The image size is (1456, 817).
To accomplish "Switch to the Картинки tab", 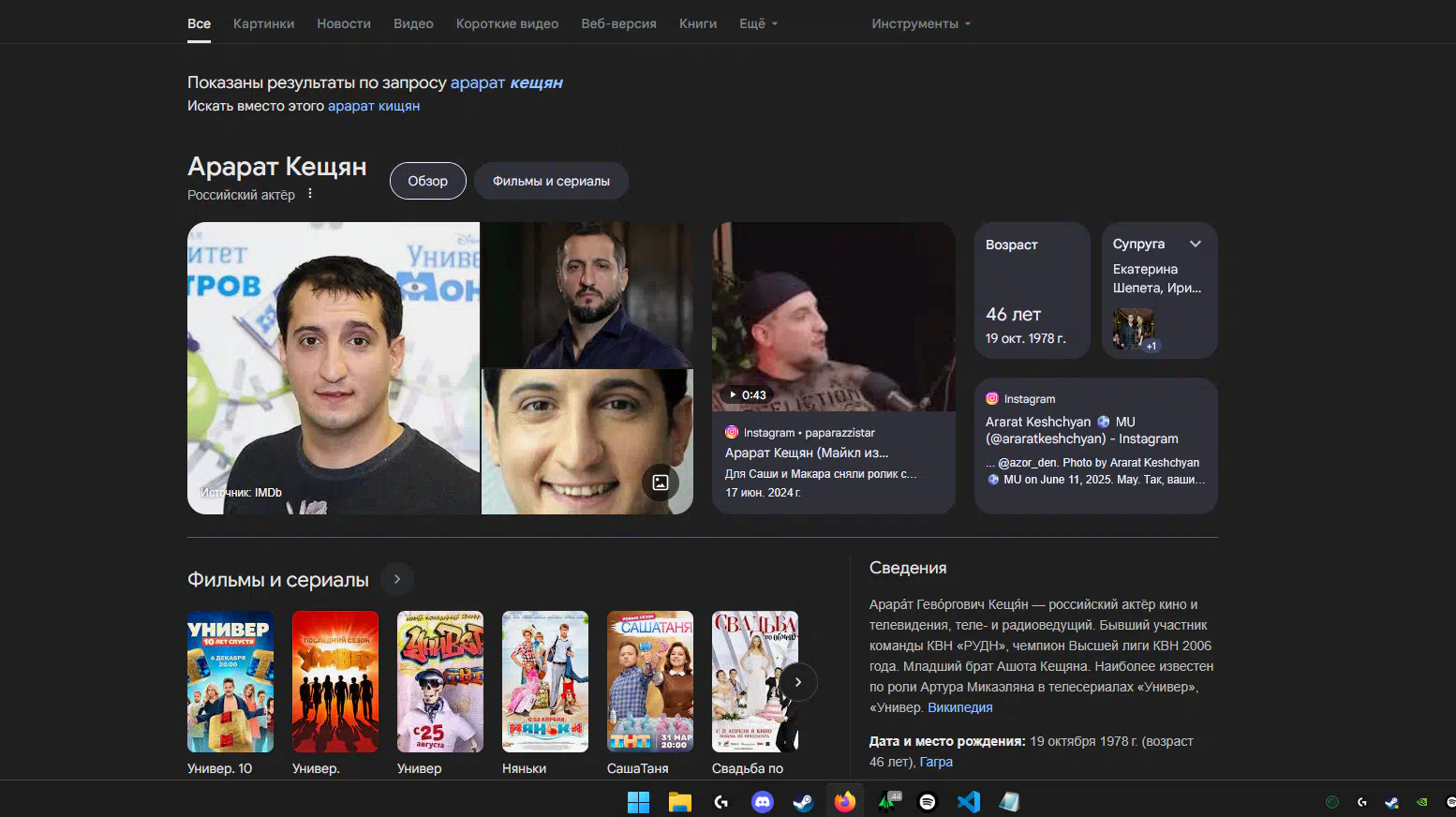I will point(263,23).
